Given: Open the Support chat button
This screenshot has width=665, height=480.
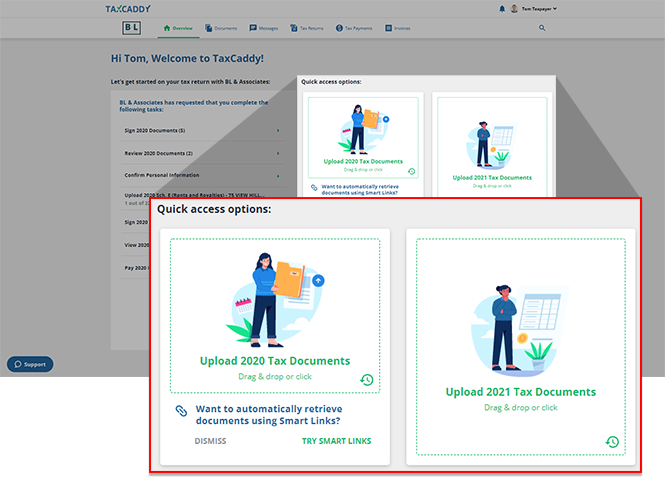Looking at the screenshot, I should (x=30, y=364).
